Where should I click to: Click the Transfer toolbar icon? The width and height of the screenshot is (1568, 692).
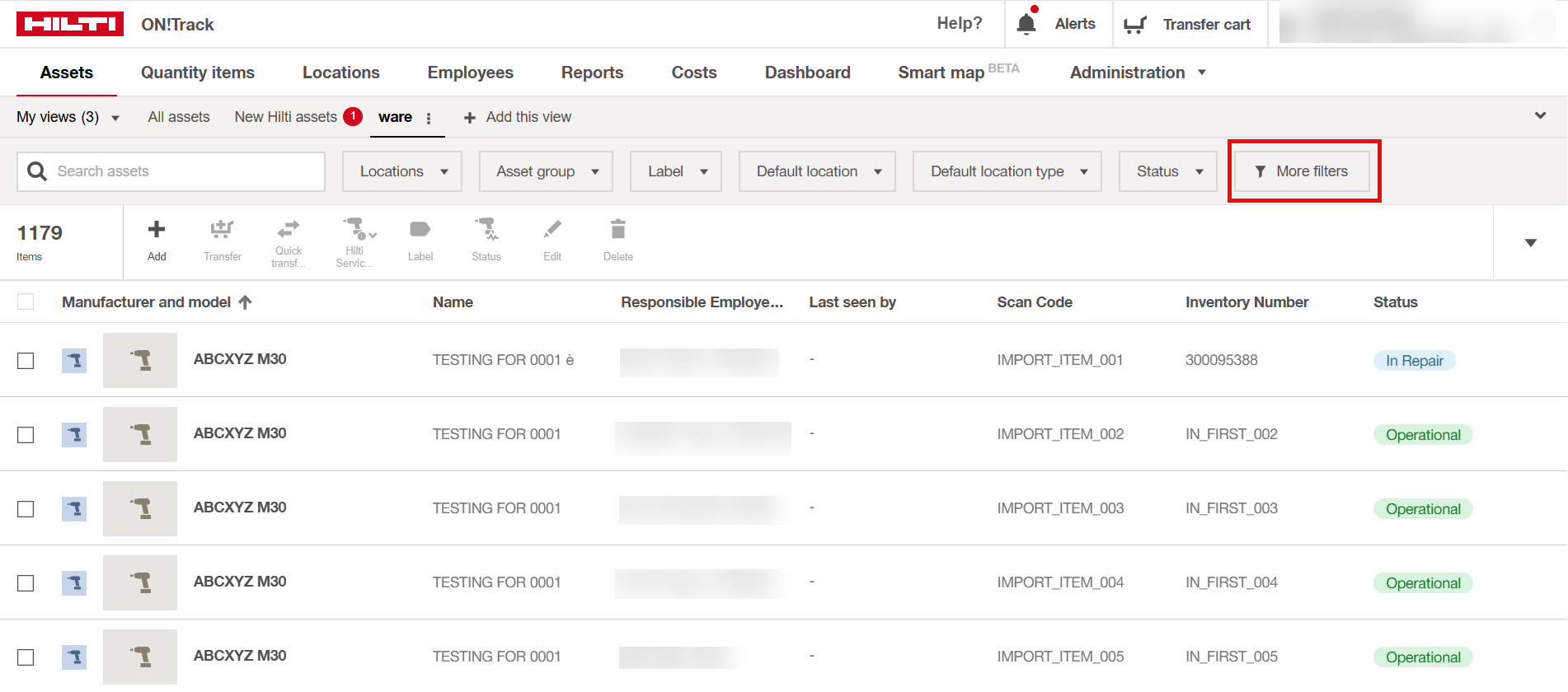(x=222, y=230)
